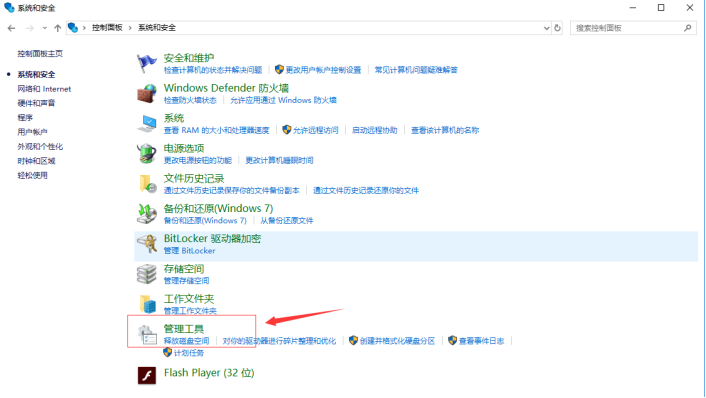
Task: Open 轻松使用 in the sidebar
Action: click(x=32, y=175)
